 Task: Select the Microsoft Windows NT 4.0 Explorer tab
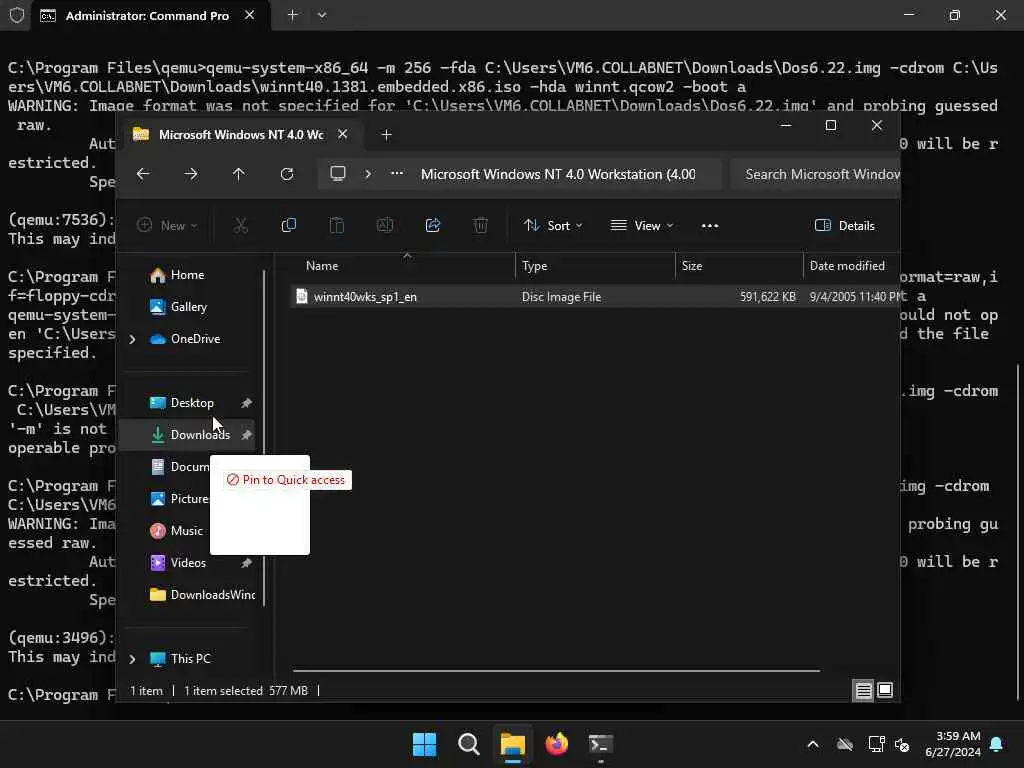click(240, 135)
